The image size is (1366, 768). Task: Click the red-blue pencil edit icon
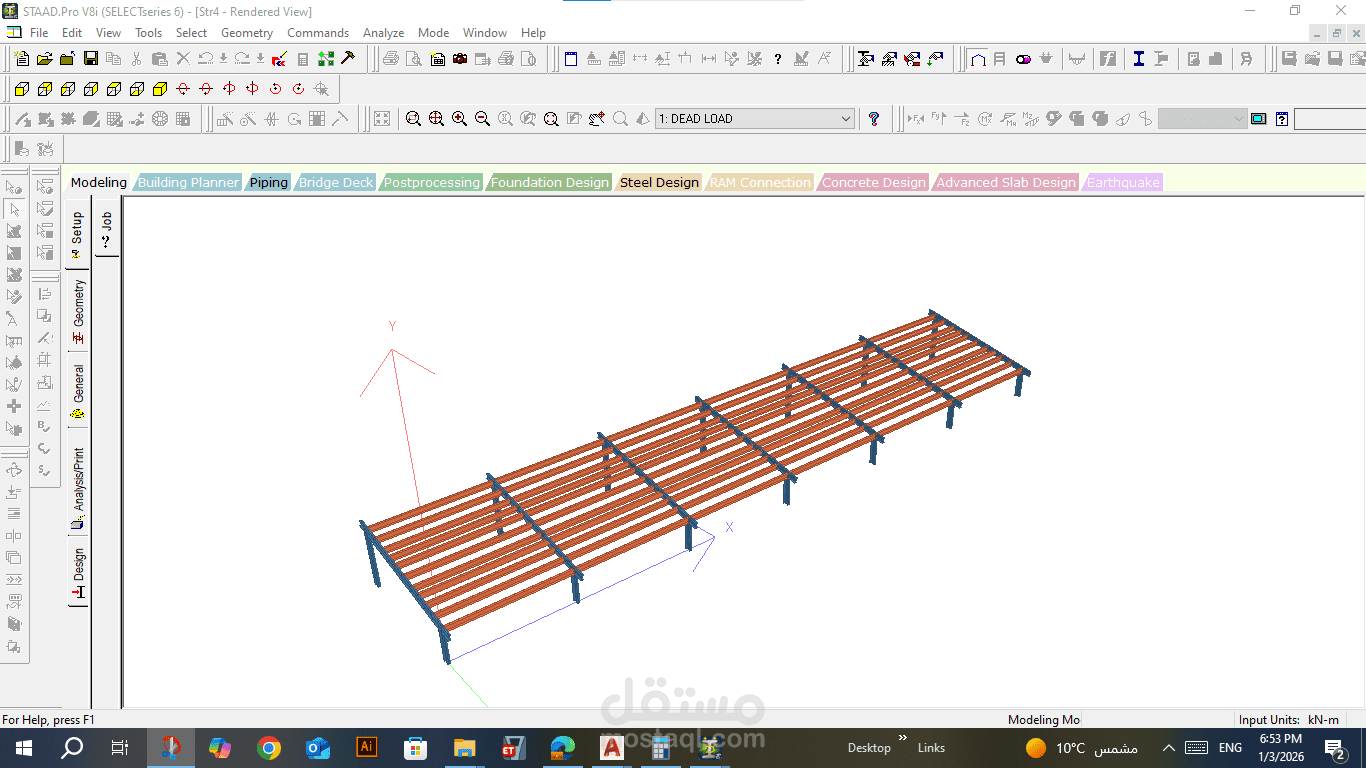[279, 59]
